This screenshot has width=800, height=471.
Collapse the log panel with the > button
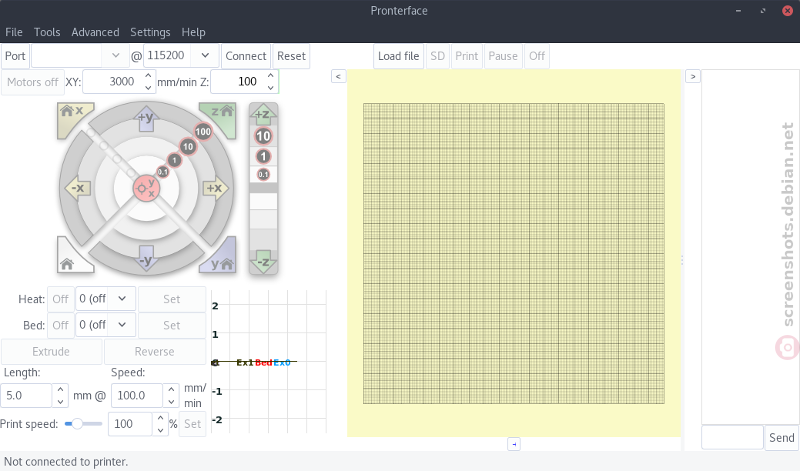click(692, 77)
